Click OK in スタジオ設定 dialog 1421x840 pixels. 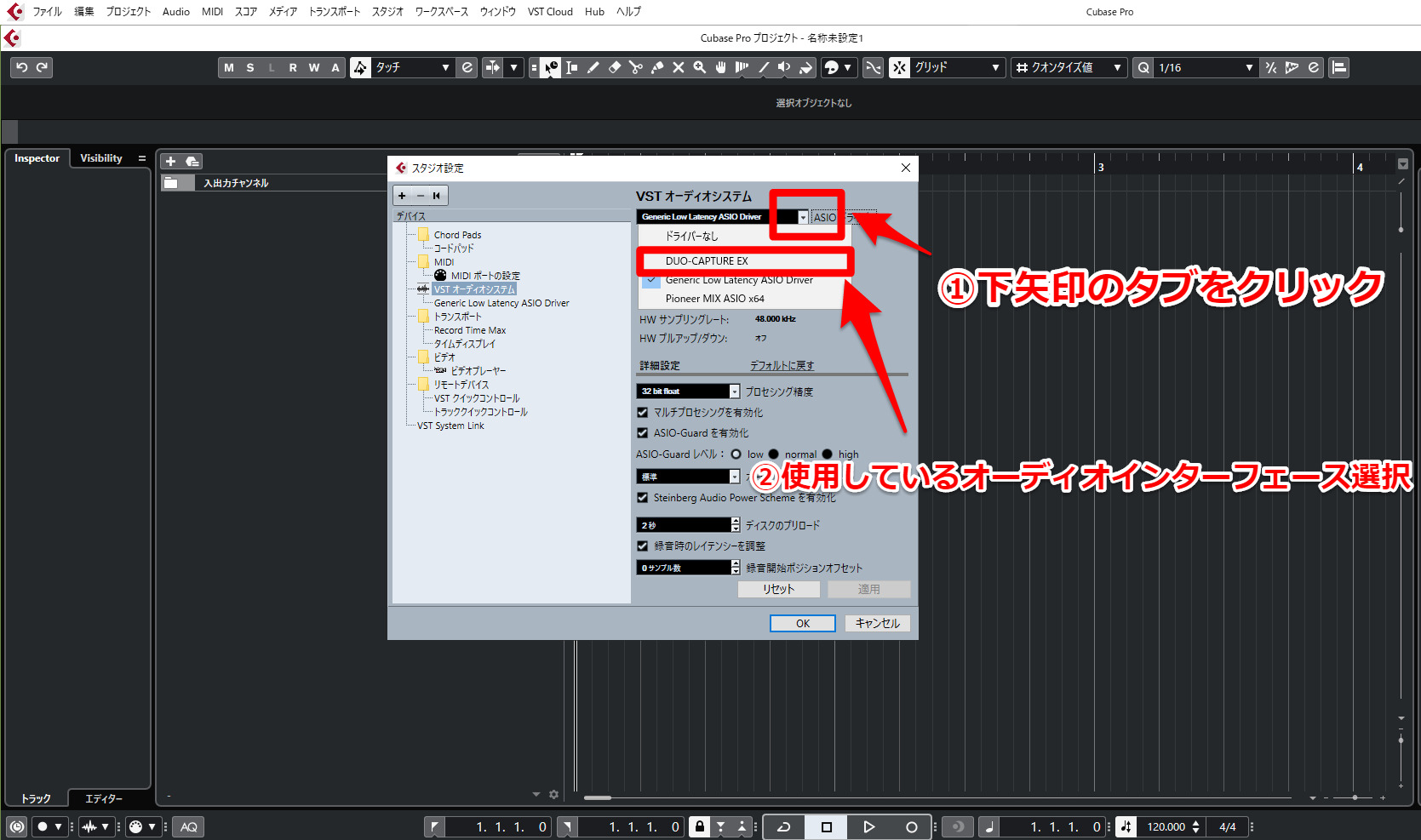803,624
